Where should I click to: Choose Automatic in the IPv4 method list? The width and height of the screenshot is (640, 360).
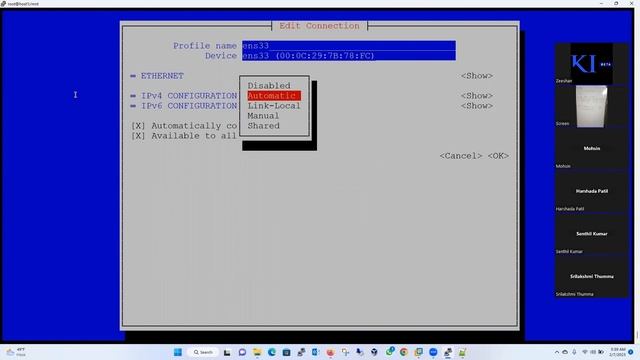274,96
